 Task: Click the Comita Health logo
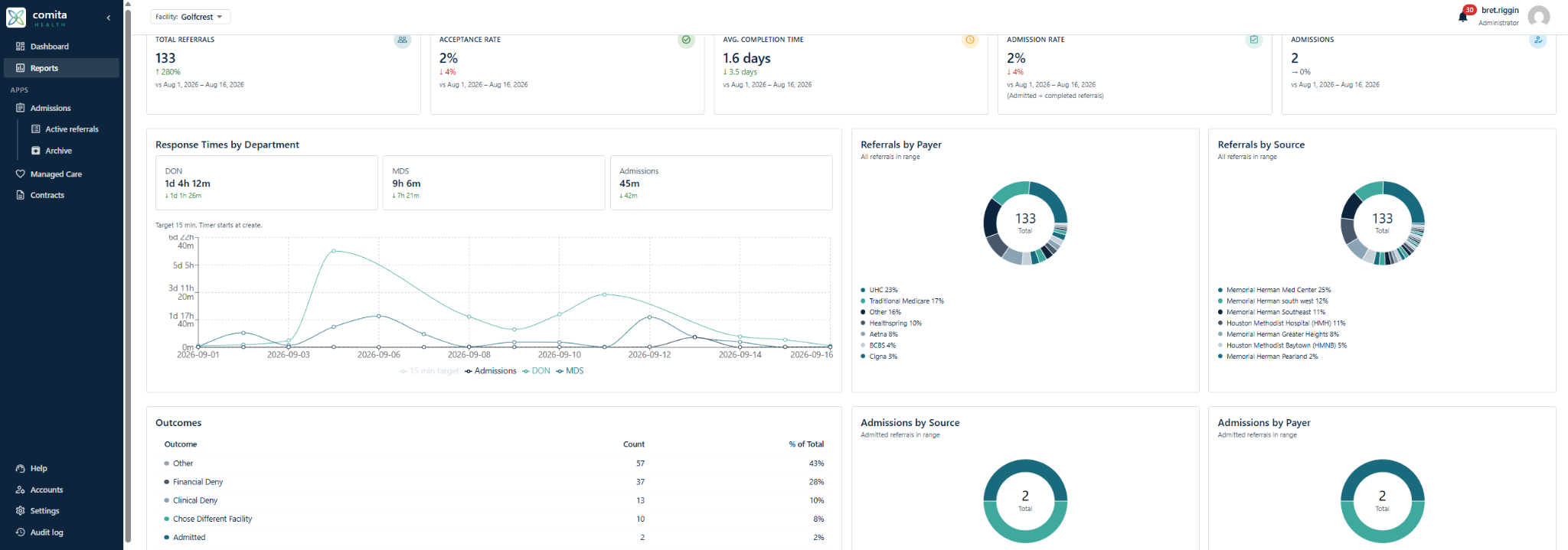[38, 18]
